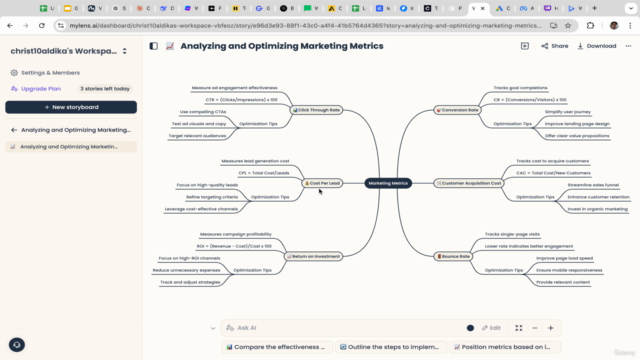The height and width of the screenshot is (360, 640).
Task: Open Chrome three-dot menu
Action: pyautogui.click(x=630, y=25)
